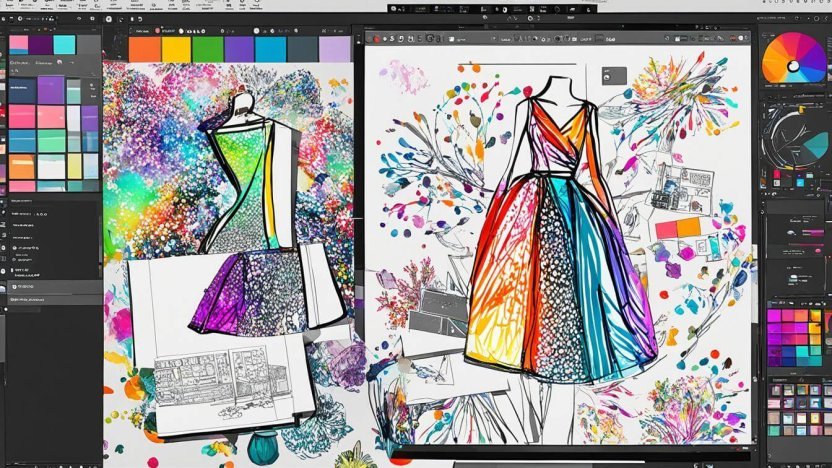Select the dark purple swatch heading the left panel
The height and width of the screenshot is (468, 832).
(x=41, y=45)
